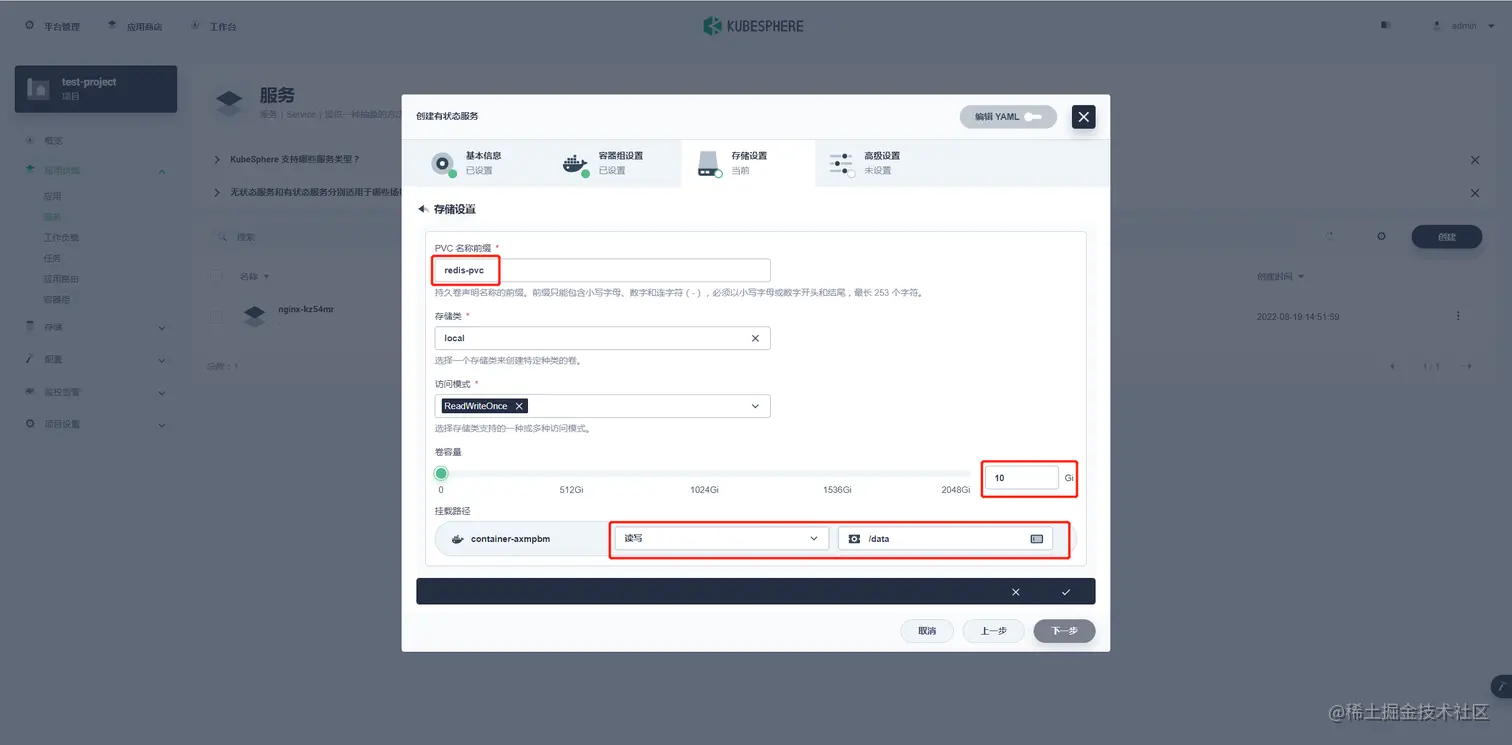Image resolution: width=1512 pixels, height=745 pixels.
Task: Click the 上一步 button
Action: click(x=993, y=631)
